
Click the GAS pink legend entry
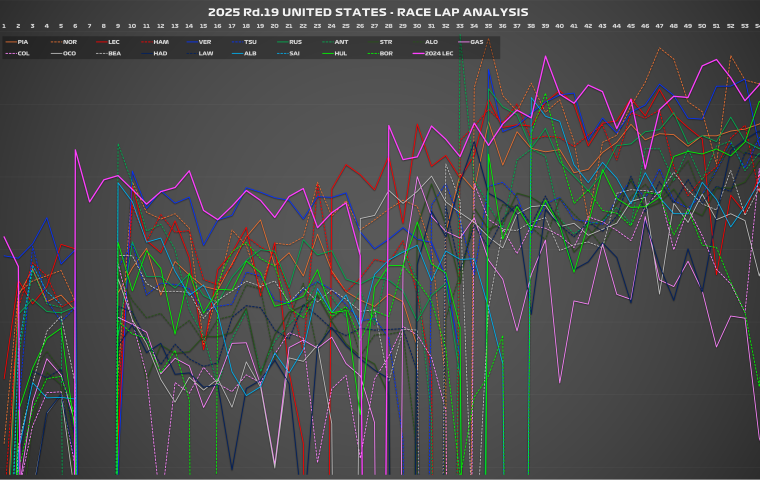[476, 42]
